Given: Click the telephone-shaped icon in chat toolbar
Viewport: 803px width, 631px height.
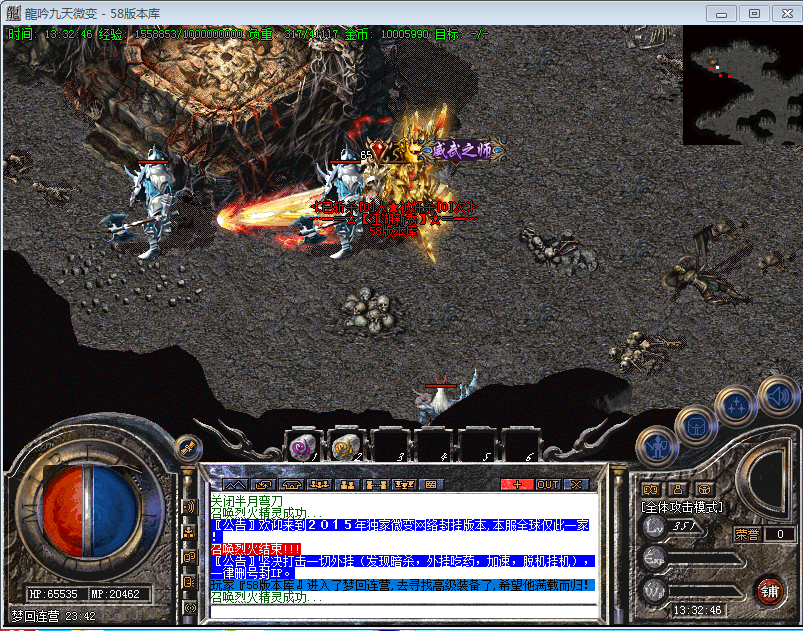Looking at the screenshot, I should pos(292,484).
